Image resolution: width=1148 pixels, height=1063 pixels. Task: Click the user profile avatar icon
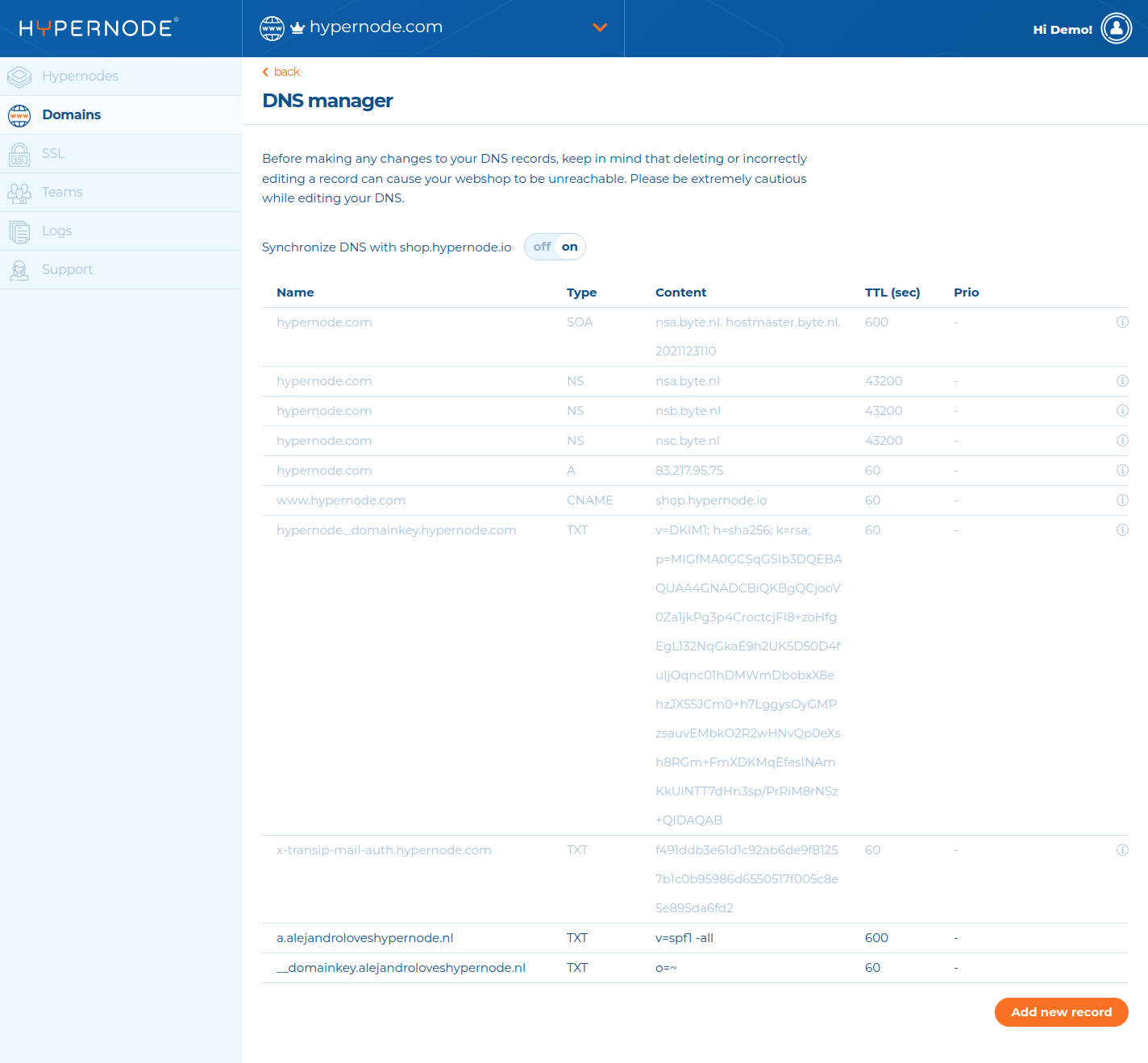coord(1117,28)
